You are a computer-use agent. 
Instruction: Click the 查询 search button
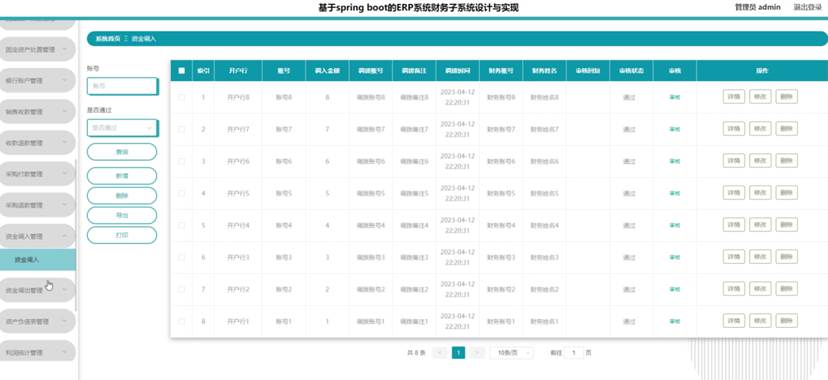click(x=122, y=152)
